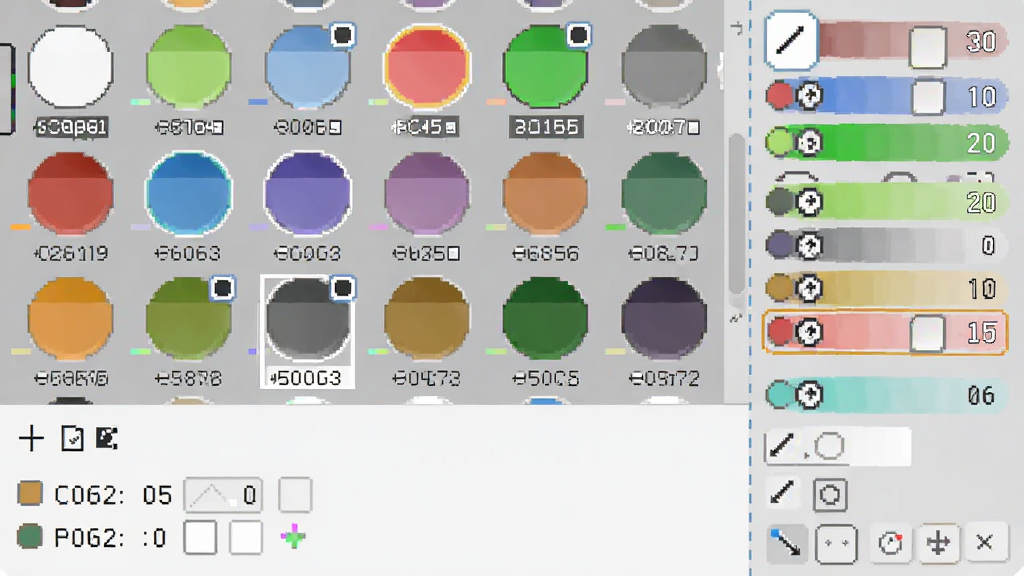Click the target icon on the gray slider row

809,246
